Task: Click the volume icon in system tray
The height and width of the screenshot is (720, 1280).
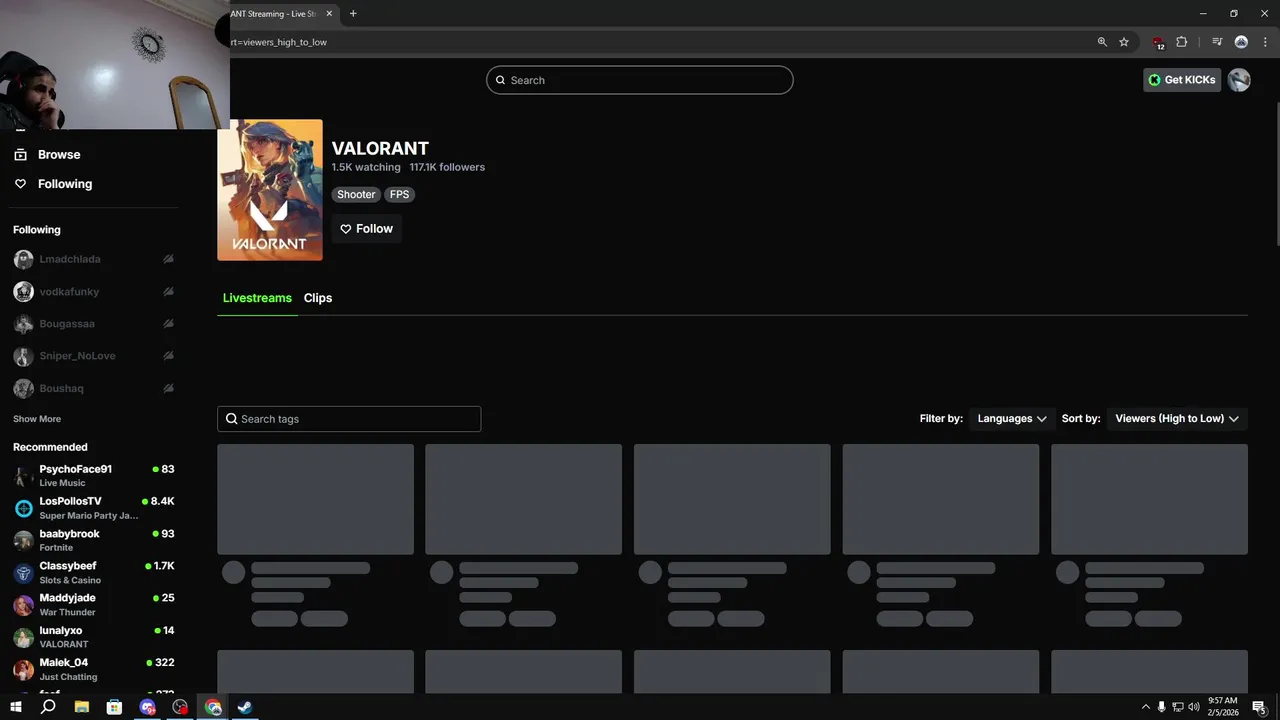Action: 1193,707
